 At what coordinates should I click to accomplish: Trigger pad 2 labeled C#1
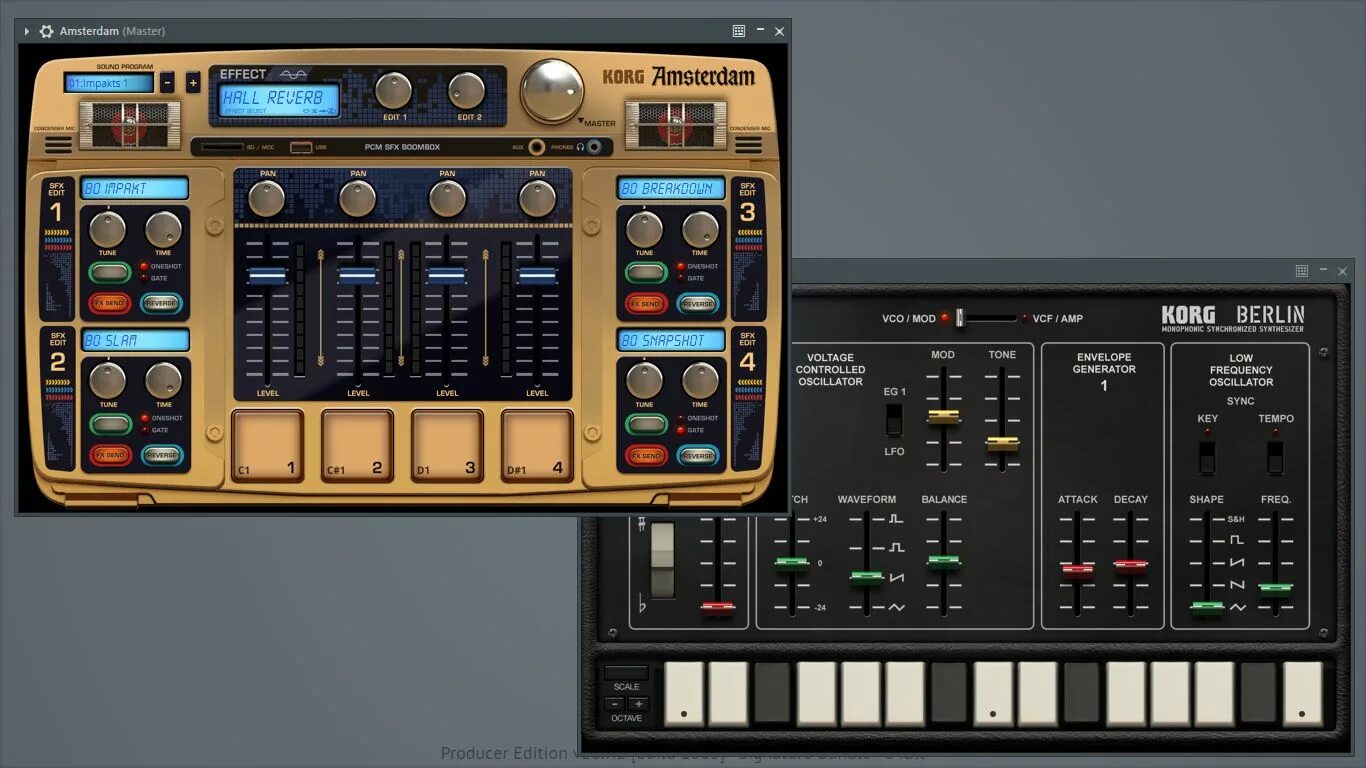click(x=358, y=445)
